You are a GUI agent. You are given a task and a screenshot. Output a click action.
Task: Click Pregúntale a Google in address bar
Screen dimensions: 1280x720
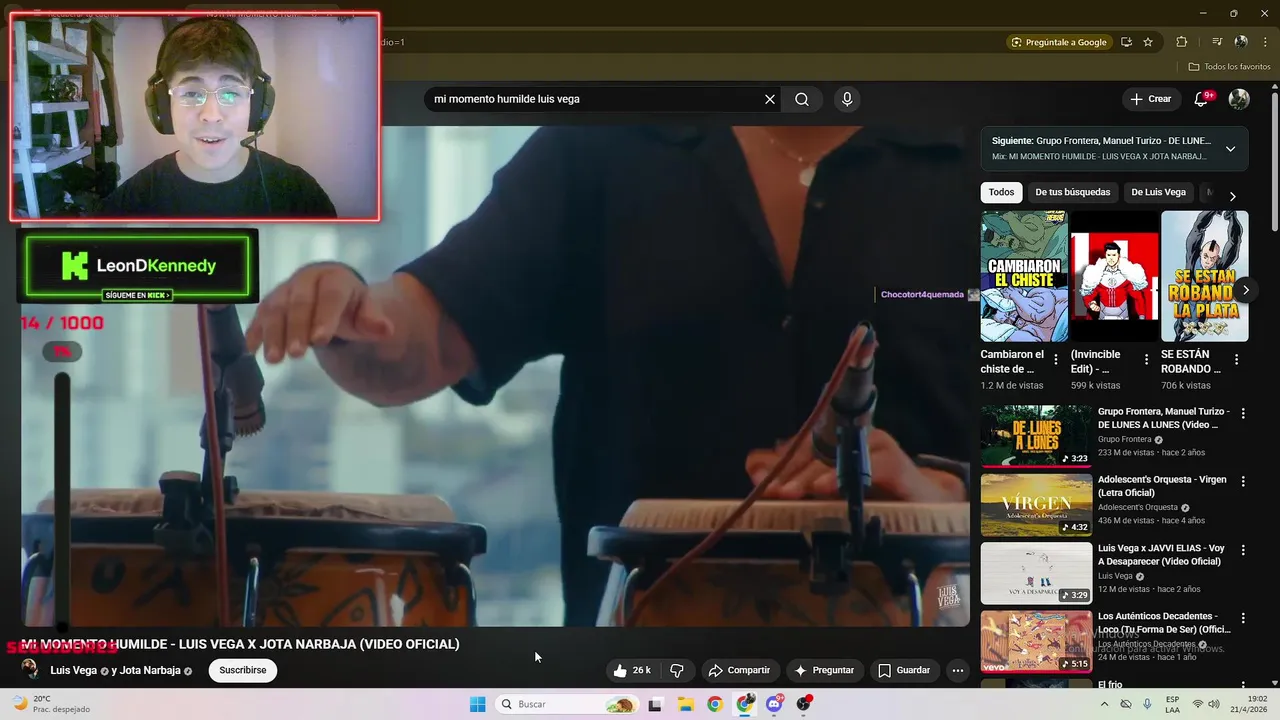point(1059,42)
